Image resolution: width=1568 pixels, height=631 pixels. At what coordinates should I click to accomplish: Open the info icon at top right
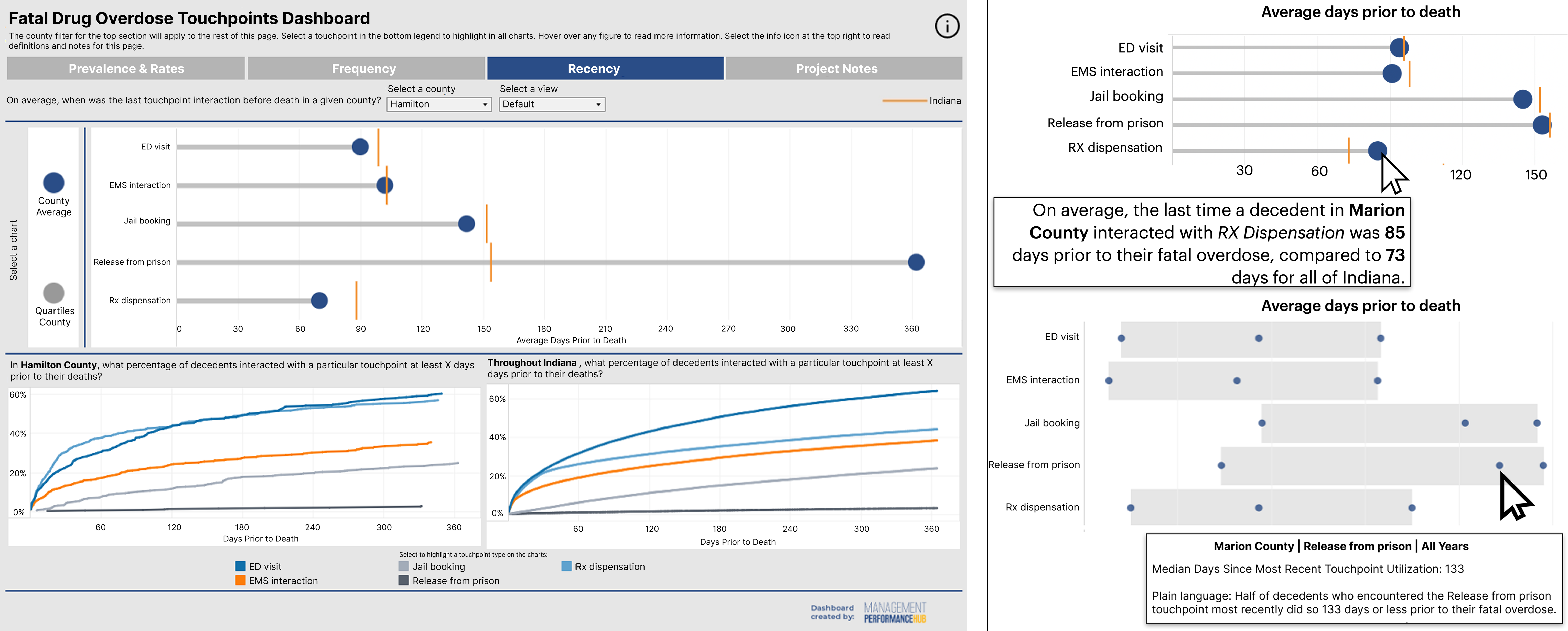click(947, 26)
